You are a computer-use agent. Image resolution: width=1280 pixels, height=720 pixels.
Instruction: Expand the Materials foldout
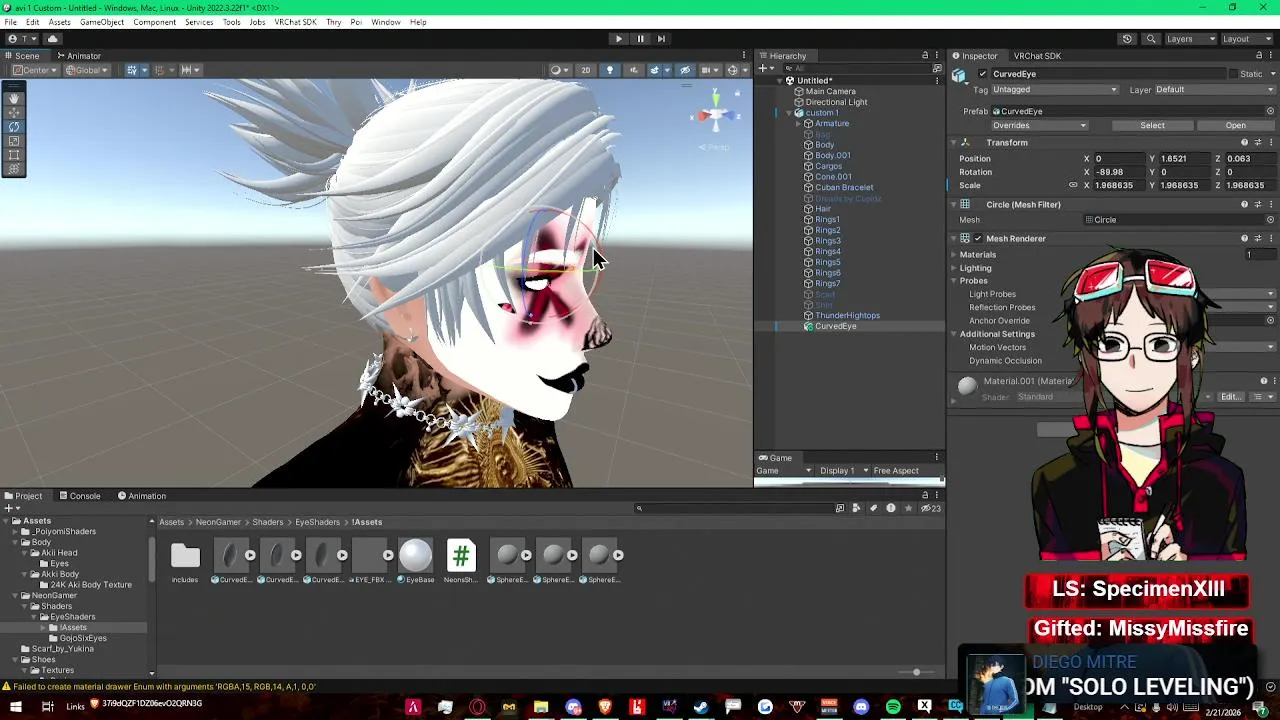click(954, 255)
